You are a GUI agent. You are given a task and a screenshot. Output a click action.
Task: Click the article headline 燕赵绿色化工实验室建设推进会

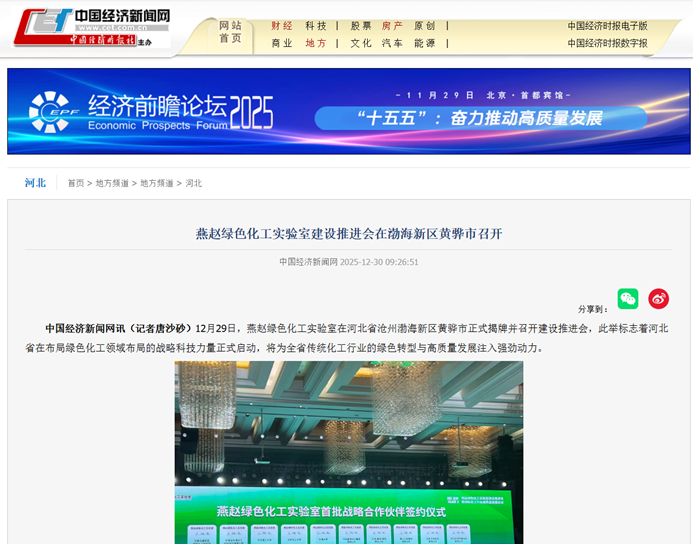pos(349,233)
